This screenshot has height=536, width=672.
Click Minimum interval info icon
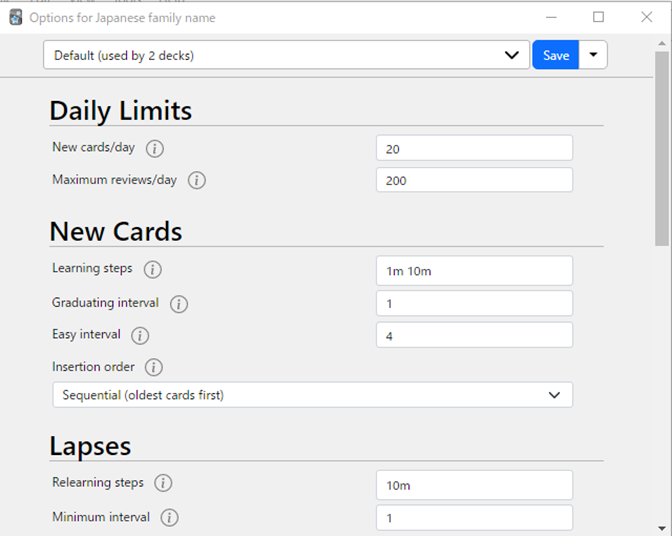[x=169, y=518]
